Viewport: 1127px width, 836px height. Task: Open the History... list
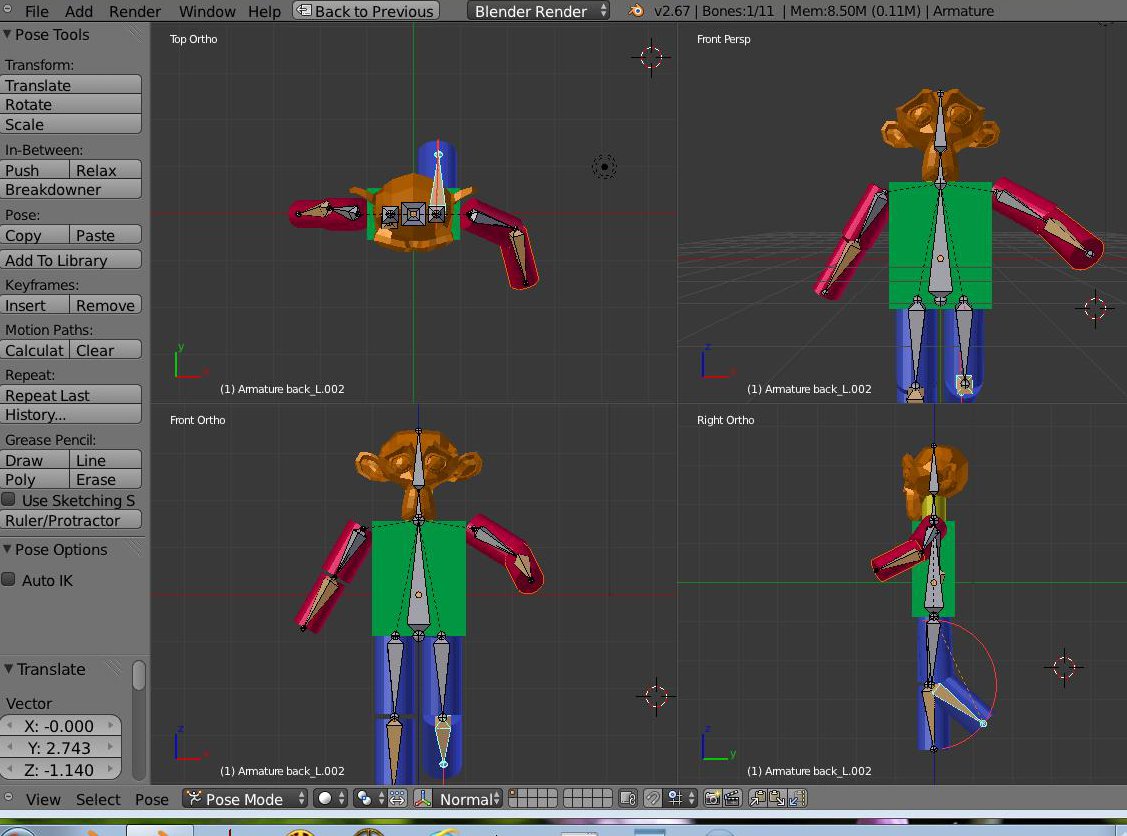(71, 414)
